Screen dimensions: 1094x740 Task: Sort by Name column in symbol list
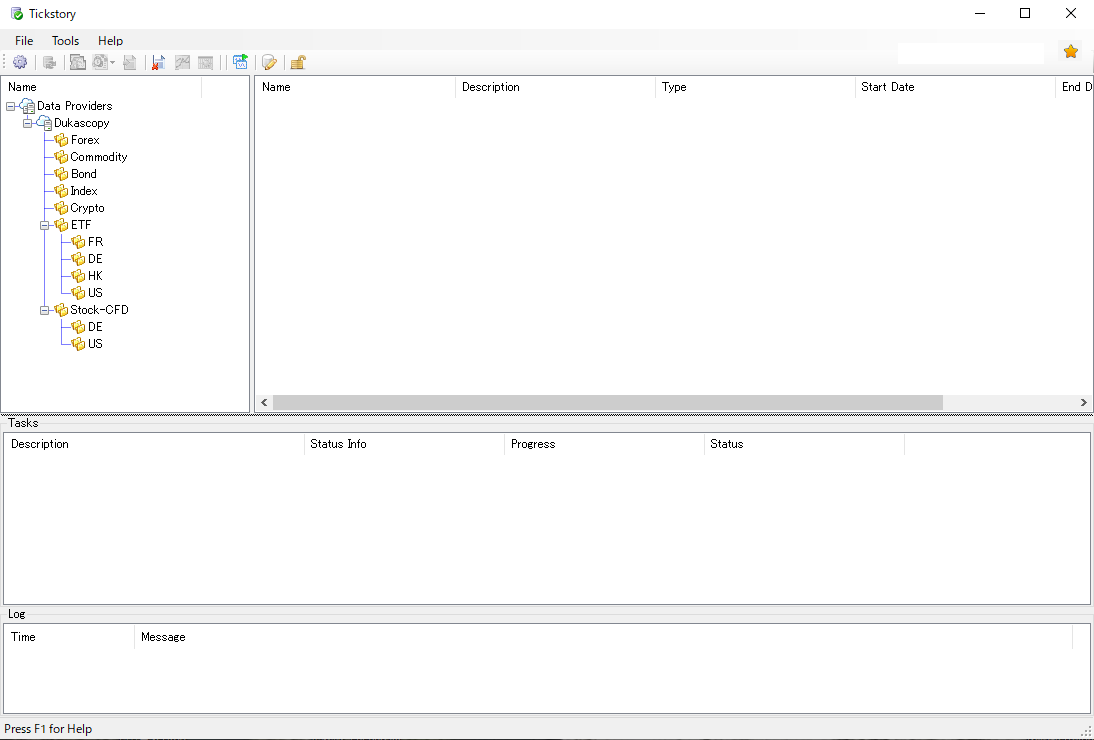coord(356,87)
